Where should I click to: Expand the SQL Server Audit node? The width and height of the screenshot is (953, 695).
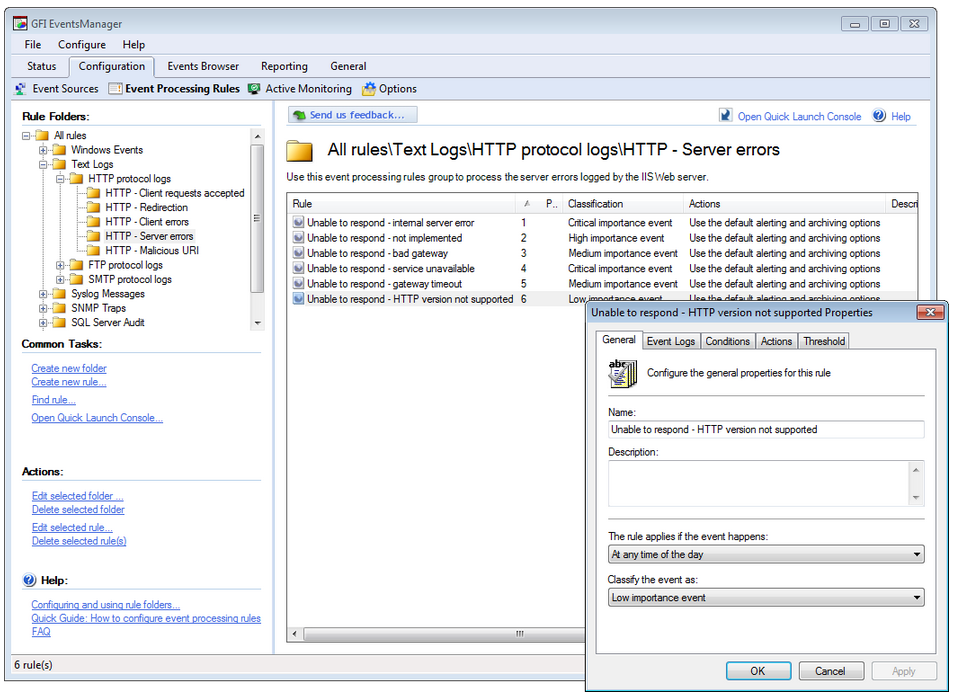[x=43, y=323]
